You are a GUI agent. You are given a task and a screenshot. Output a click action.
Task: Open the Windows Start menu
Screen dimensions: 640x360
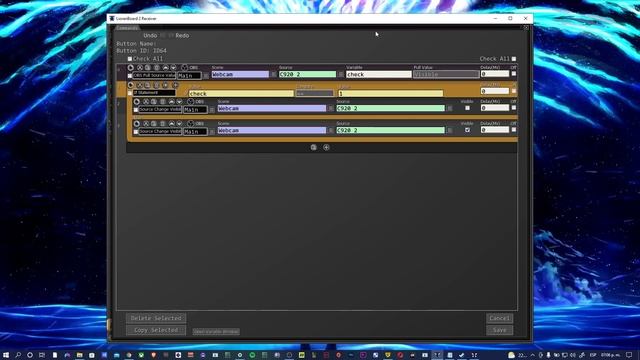click(6, 355)
